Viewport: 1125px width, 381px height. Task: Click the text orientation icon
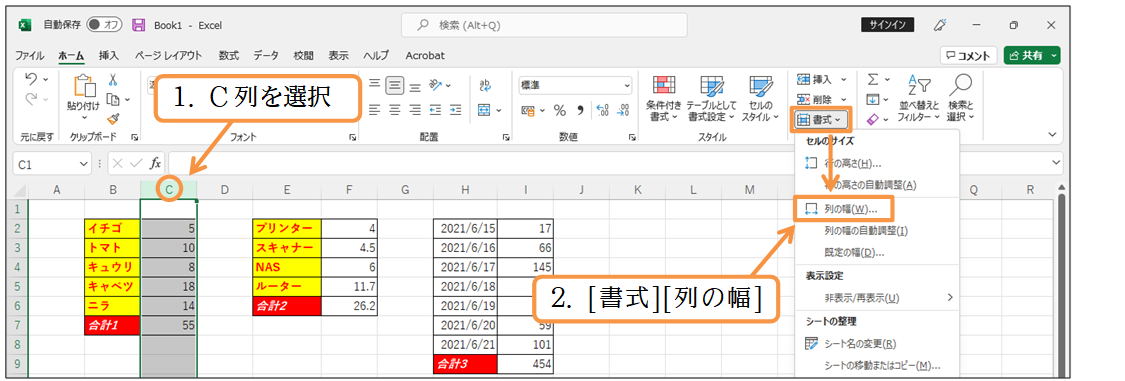[x=435, y=85]
